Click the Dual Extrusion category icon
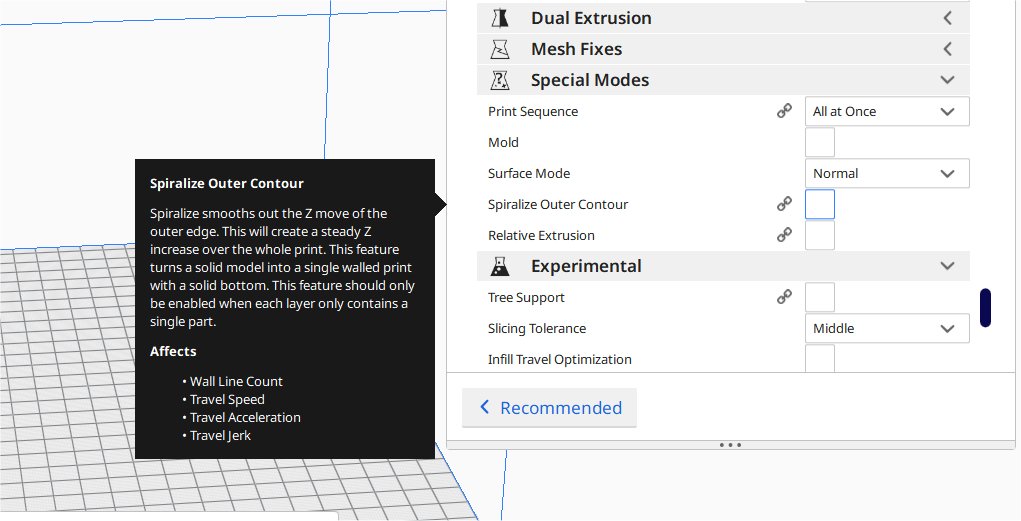This screenshot has height=521, width=1021. (x=500, y=18)
